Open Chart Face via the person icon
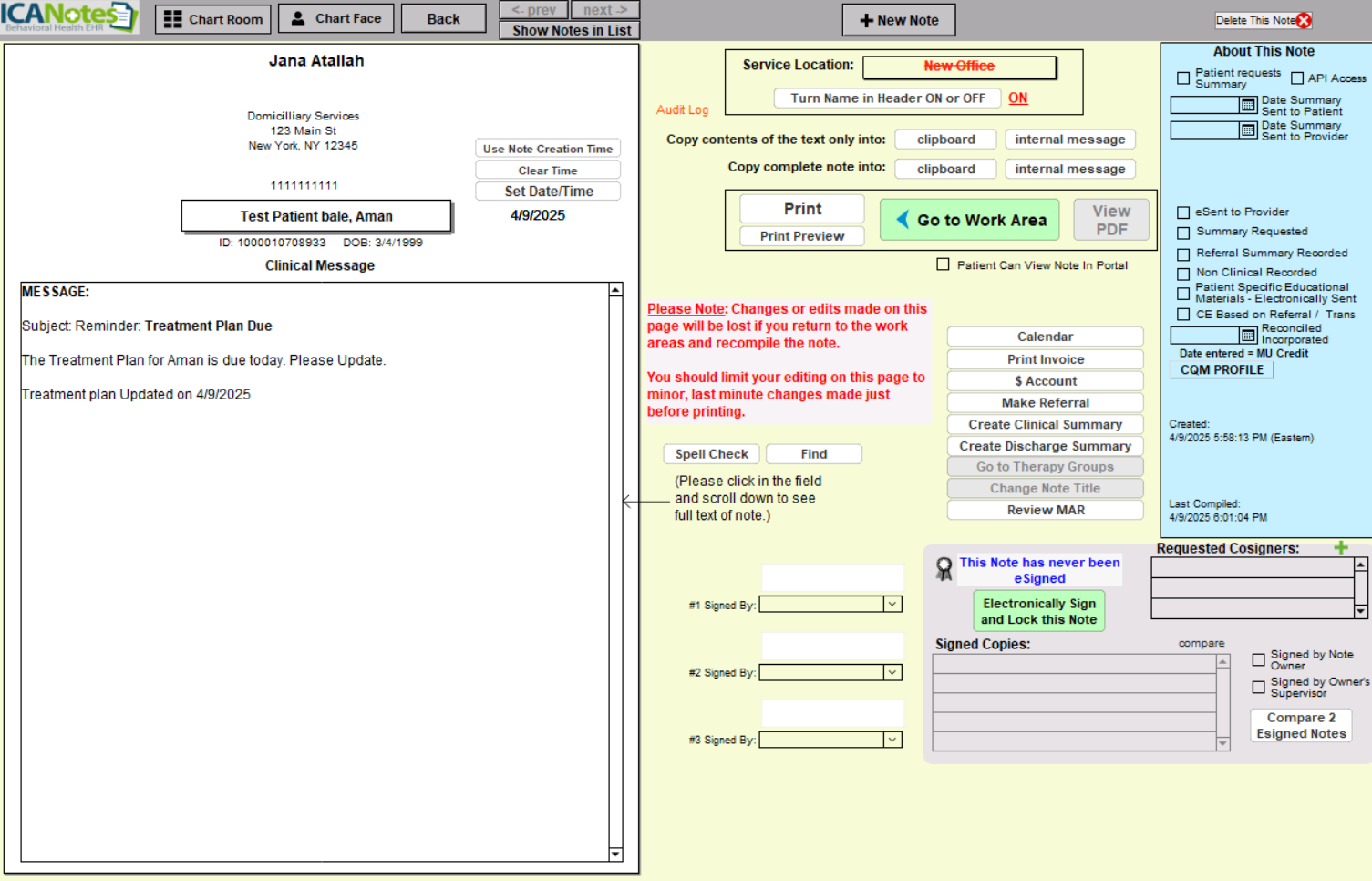The width and height of the screenshot is (1372, 881). [298, 18]
